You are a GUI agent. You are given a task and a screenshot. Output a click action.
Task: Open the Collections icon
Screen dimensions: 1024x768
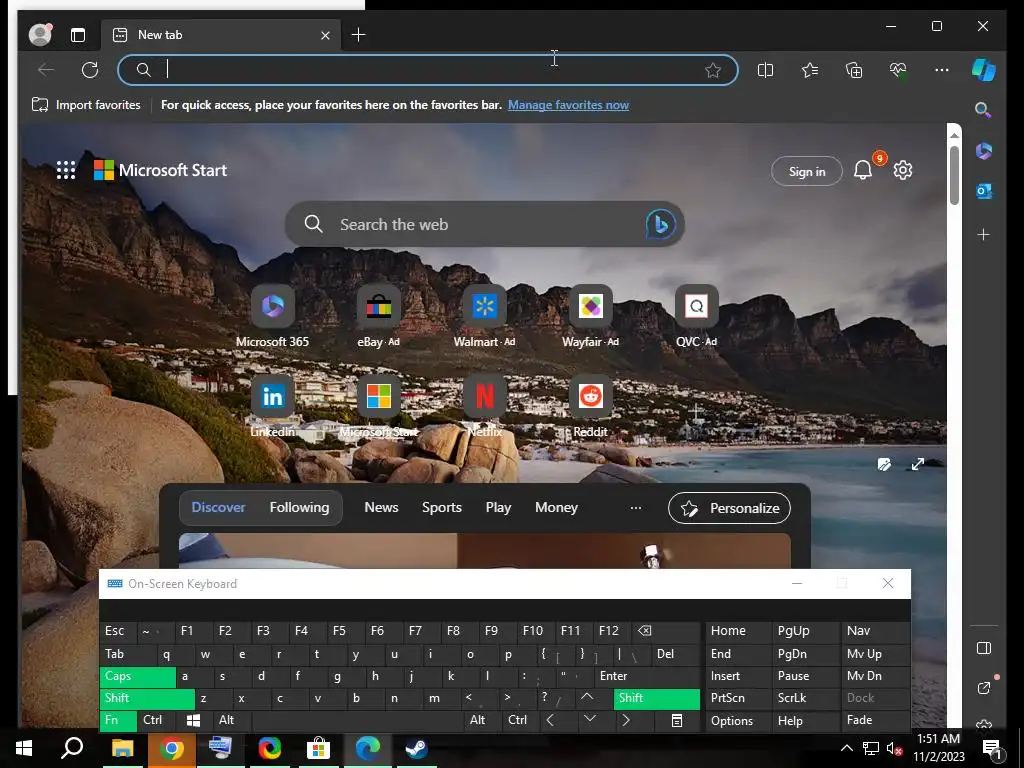(854, 70)
